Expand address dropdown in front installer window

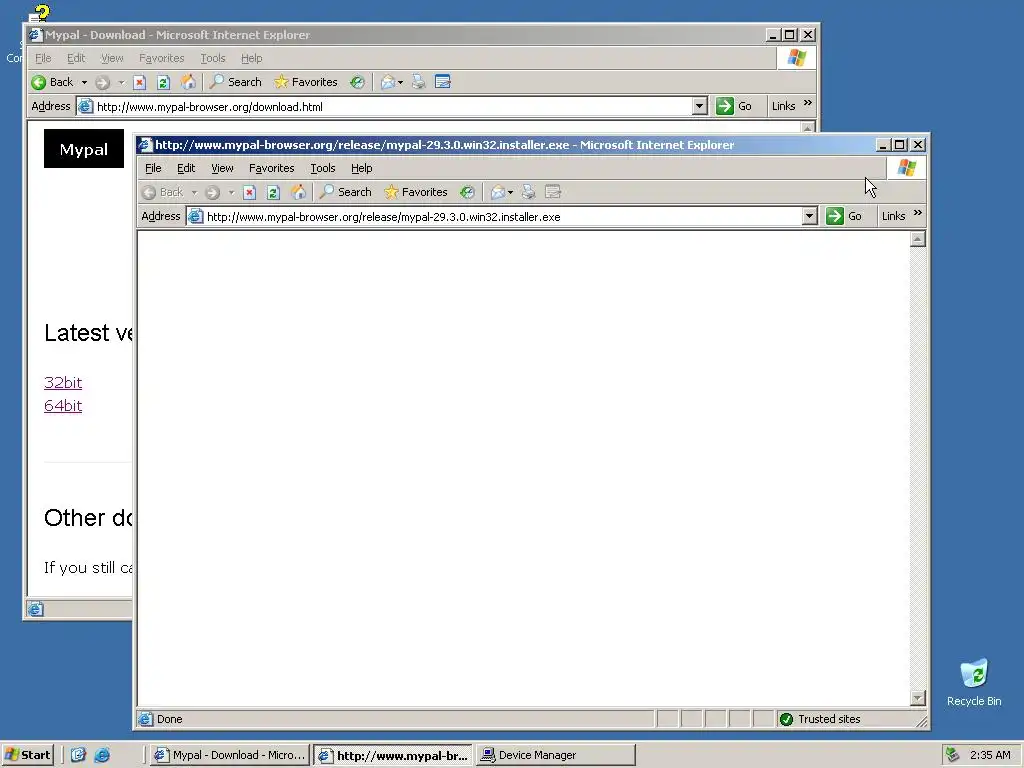809,216
